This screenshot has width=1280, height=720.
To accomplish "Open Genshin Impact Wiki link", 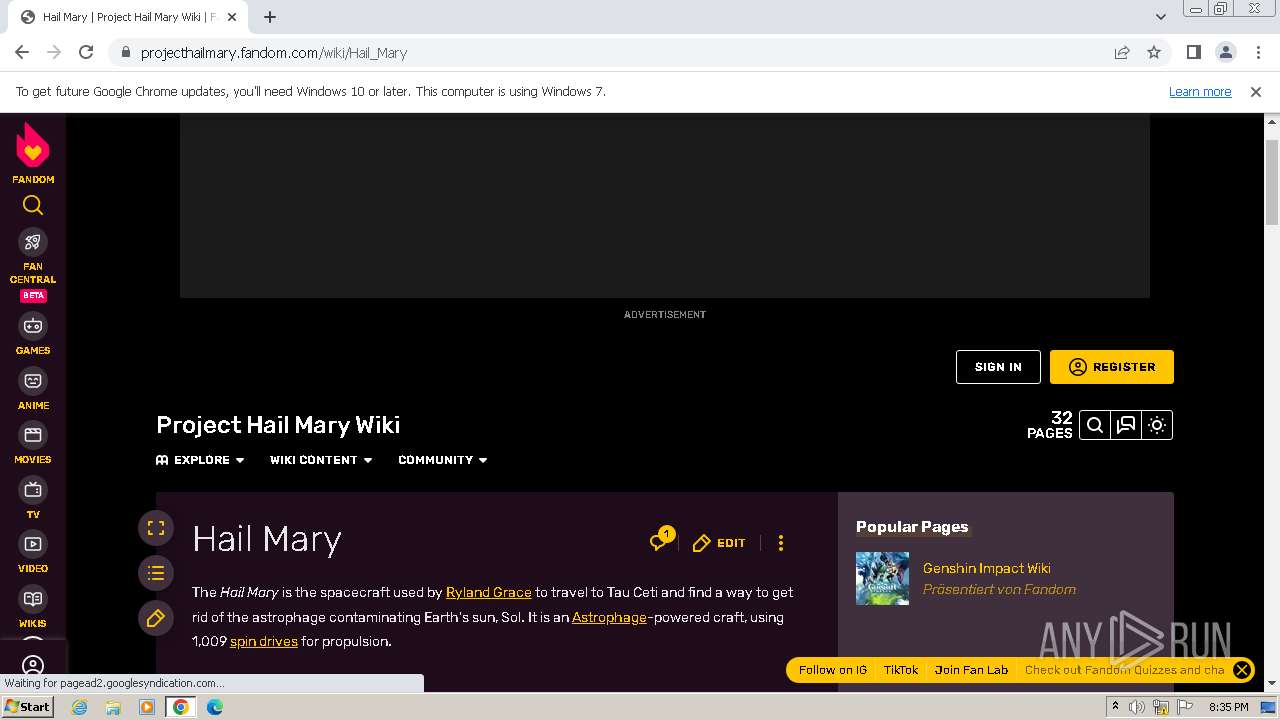I will pos(987,568).
